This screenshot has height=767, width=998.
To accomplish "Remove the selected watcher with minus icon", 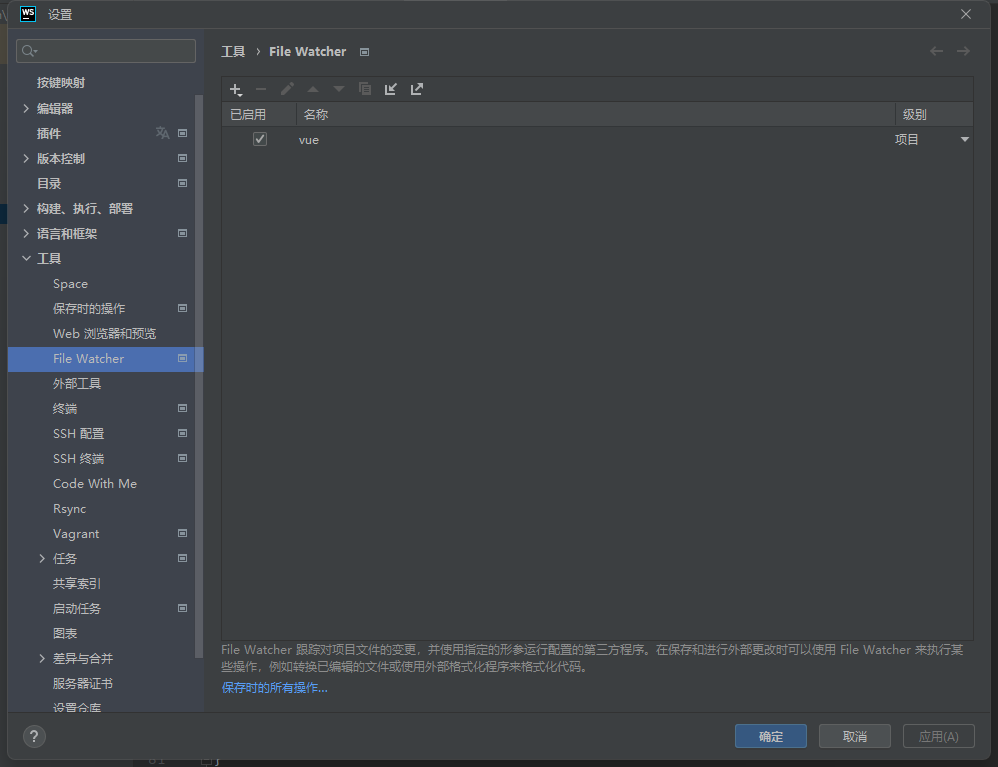I will tap(261, 89).
